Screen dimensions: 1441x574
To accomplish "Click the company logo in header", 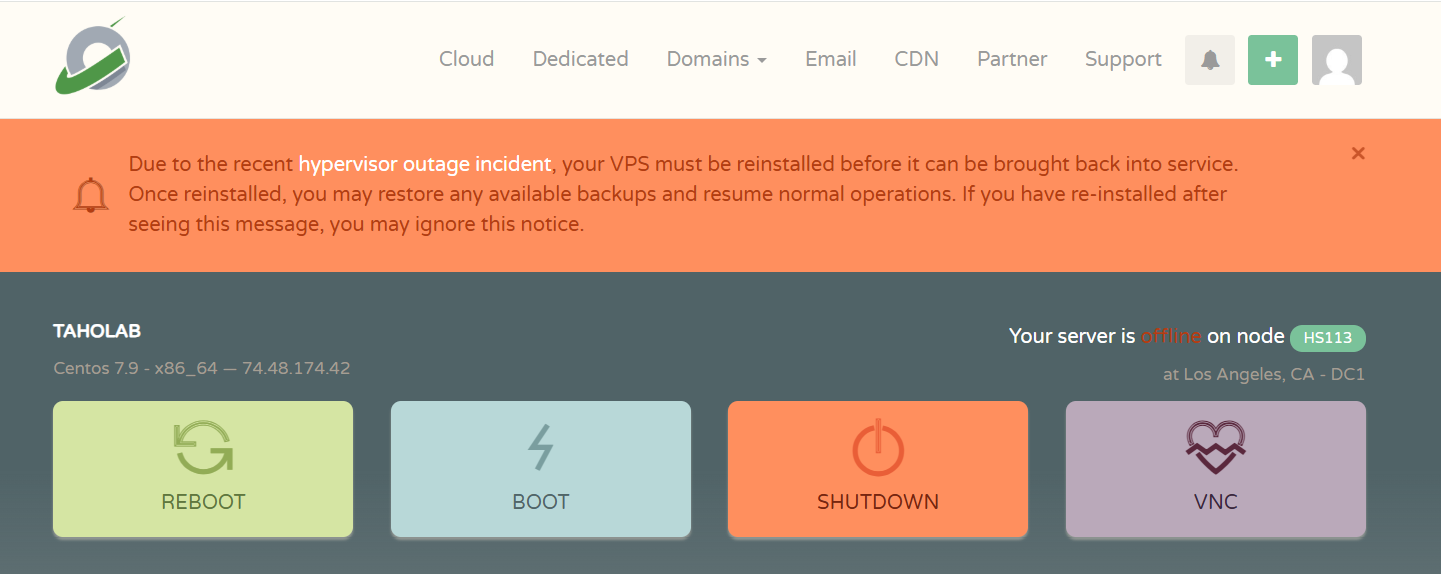I will pos(93,57).
